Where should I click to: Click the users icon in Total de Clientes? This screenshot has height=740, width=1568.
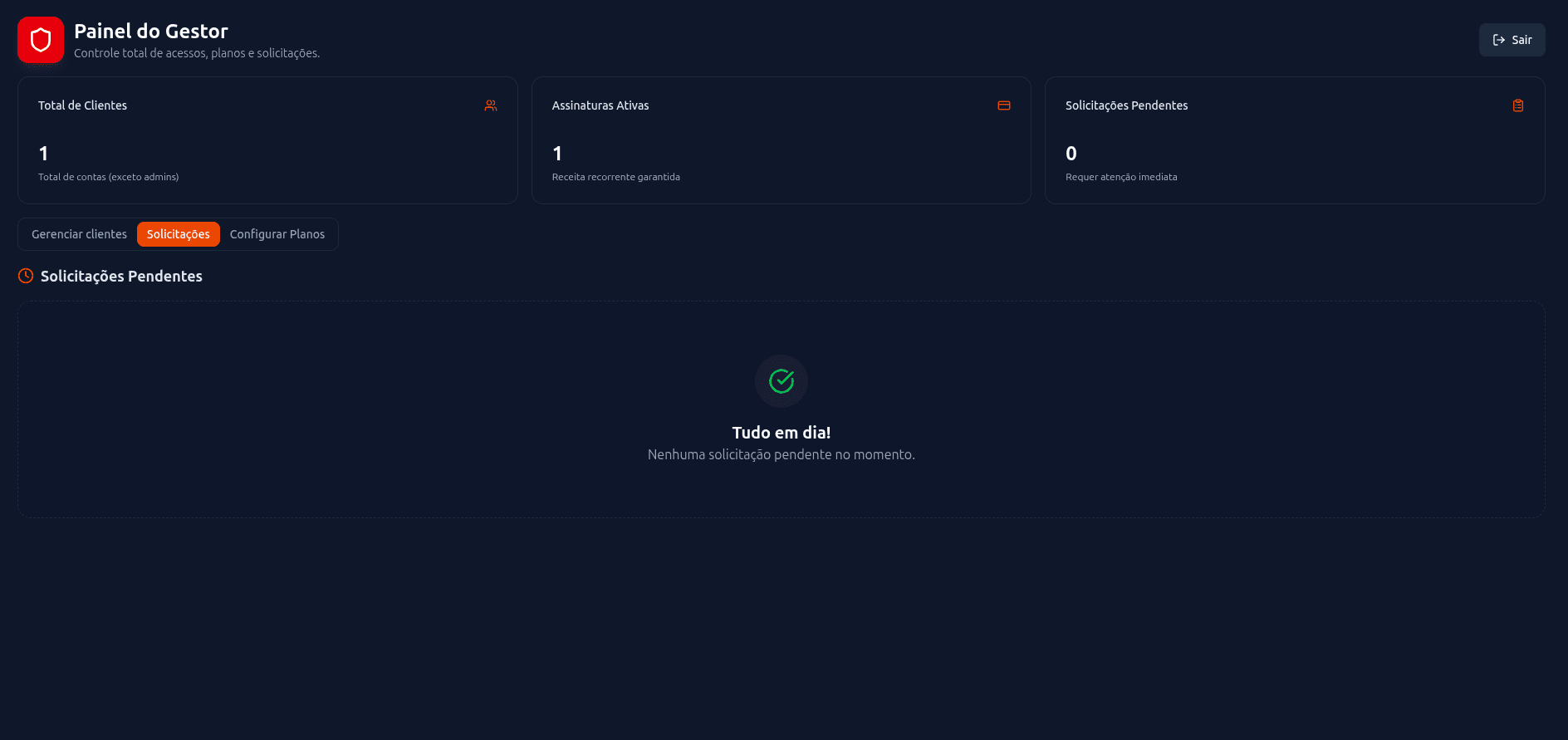coord(491,105)
